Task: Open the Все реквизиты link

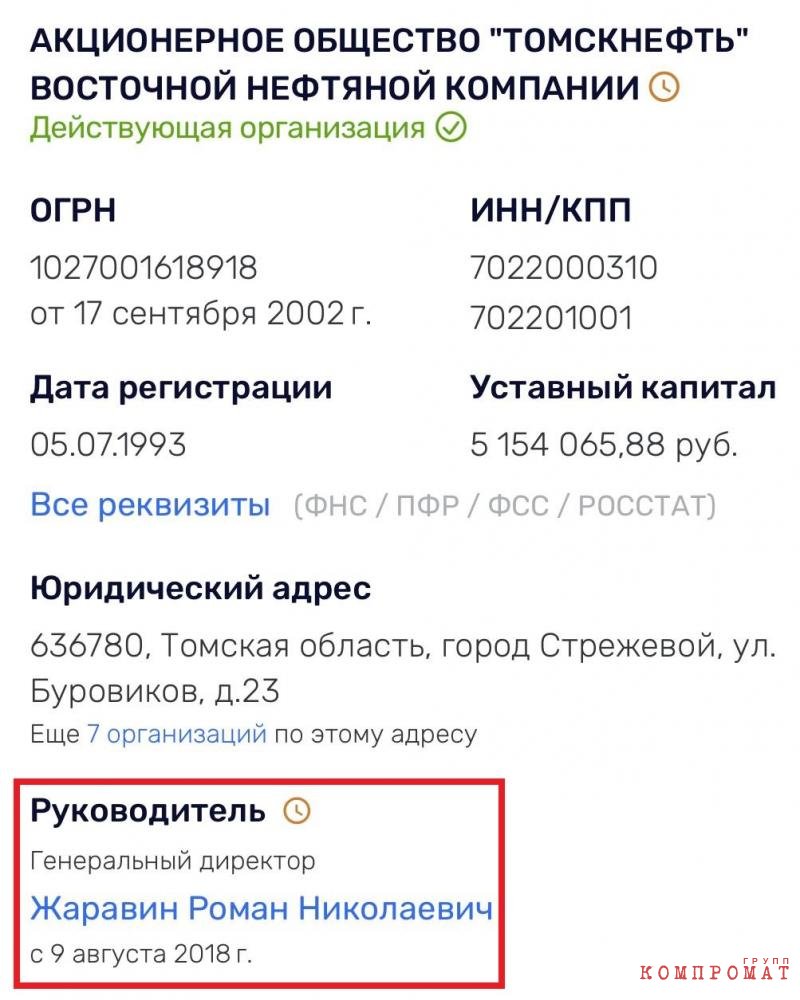Action: pyautogui.click(x=151, y=505)
